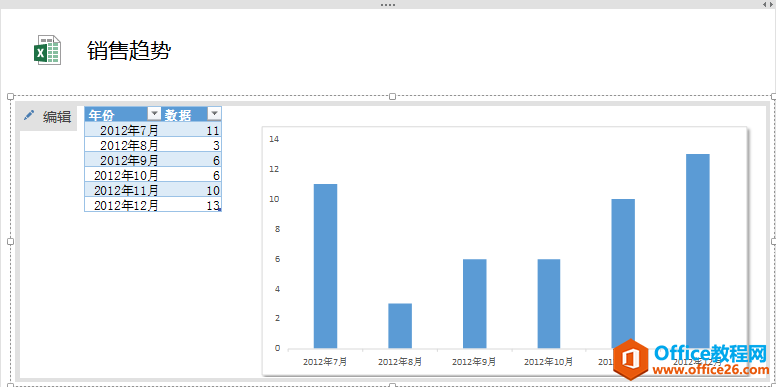Image resolution: width=776 pixels, height=387 pixels.
Task: Click the 2012年7月 chart bar
Action: point(326,266)
